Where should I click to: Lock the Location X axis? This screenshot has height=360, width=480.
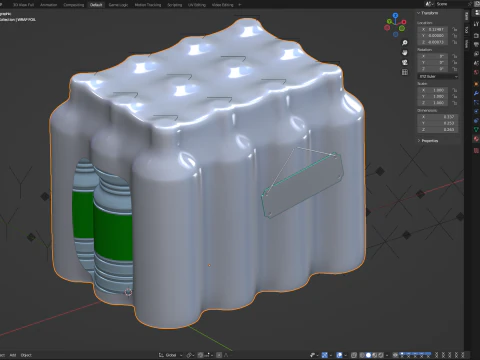[x=454, y=29]
